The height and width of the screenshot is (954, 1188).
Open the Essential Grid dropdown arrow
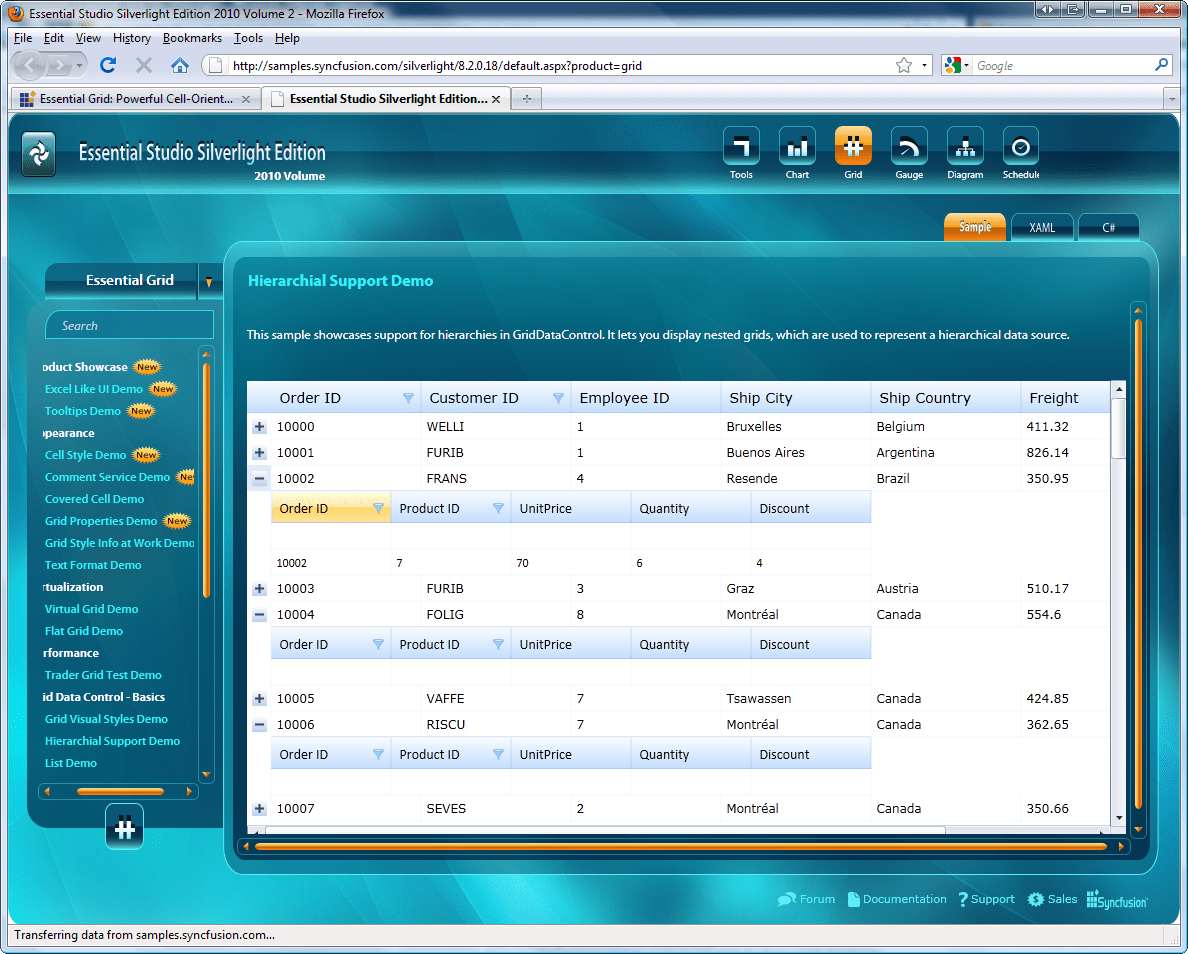[x=209, y=282]
